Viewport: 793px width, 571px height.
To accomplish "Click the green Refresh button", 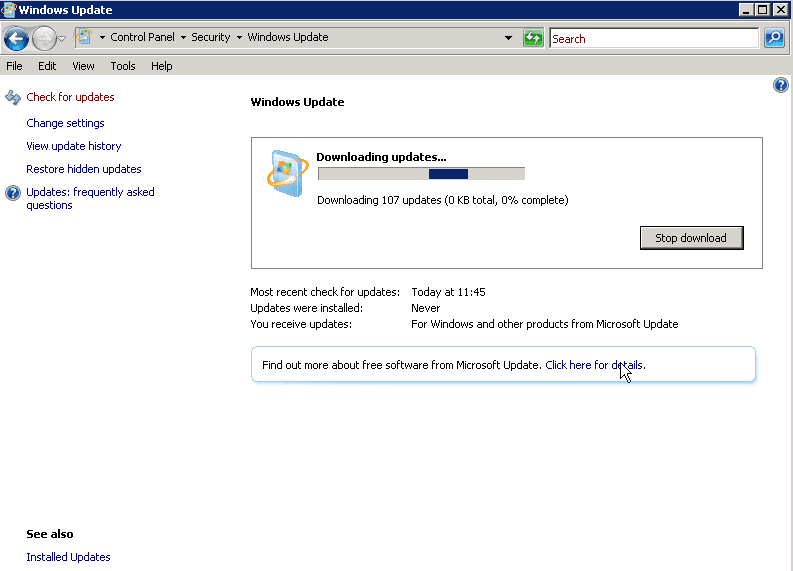I will (533, 38).
